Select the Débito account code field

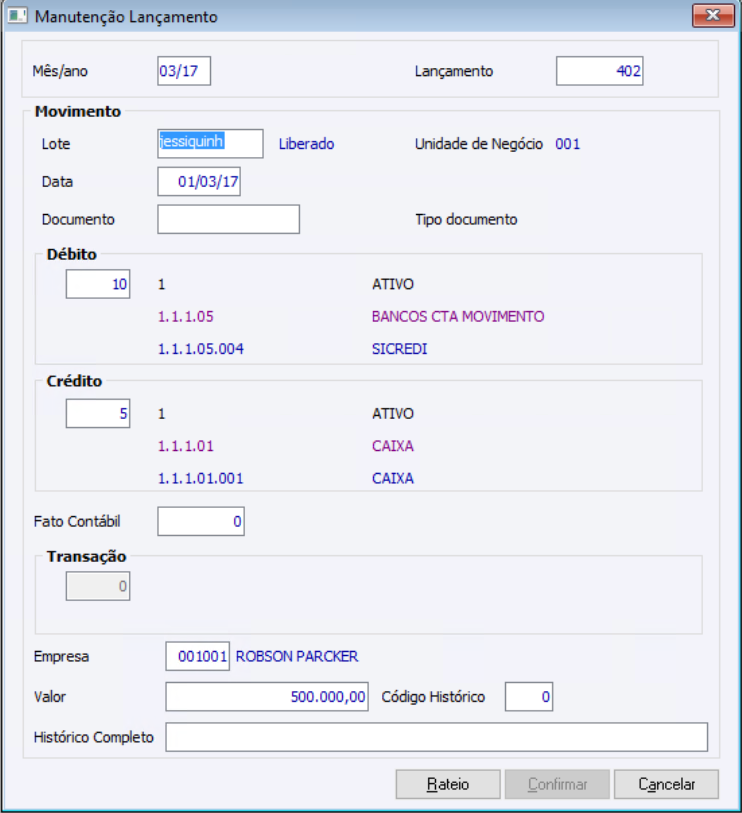(98, 284)
